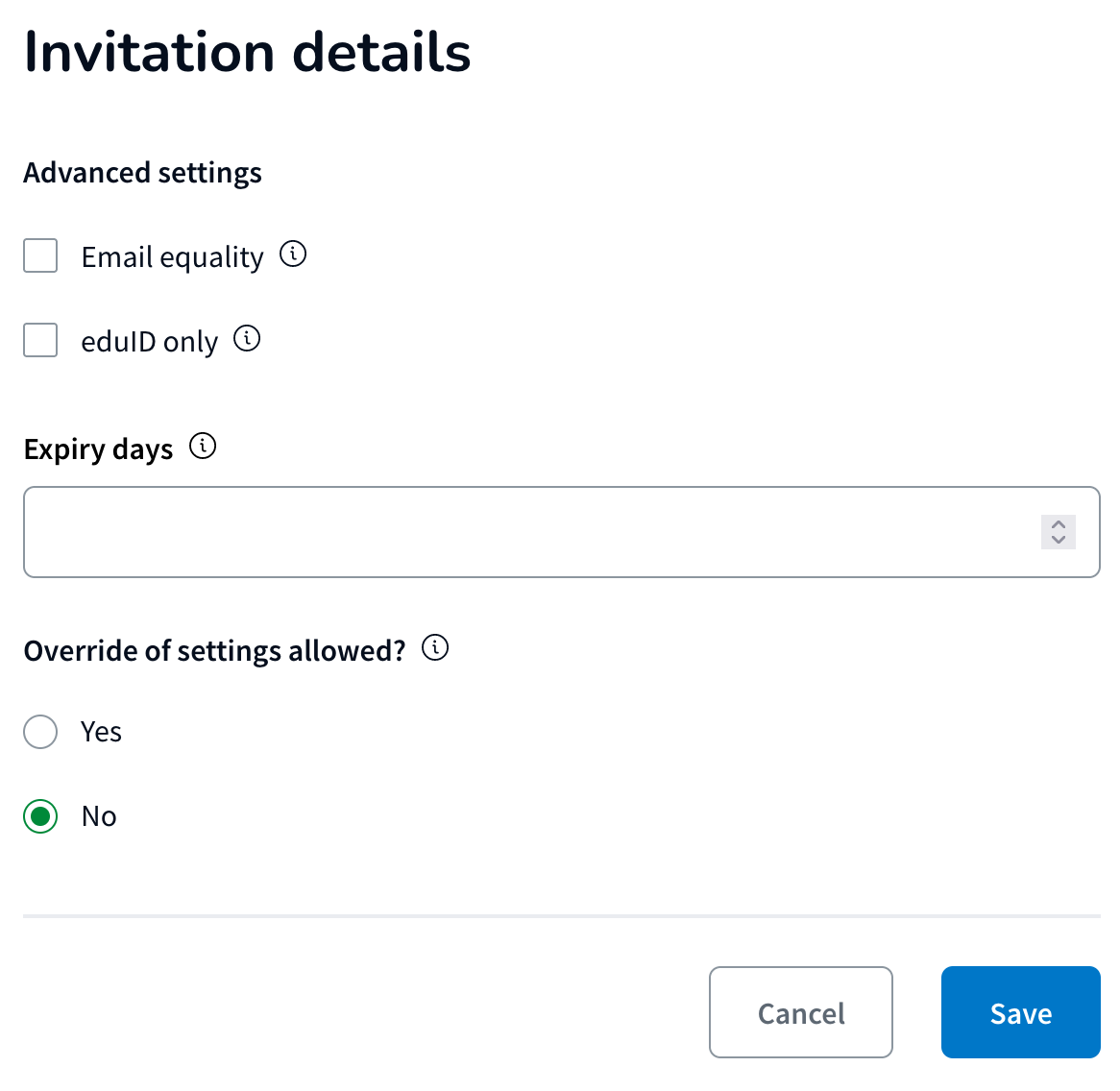Show info icon beside eduID only

coord(247,338)
